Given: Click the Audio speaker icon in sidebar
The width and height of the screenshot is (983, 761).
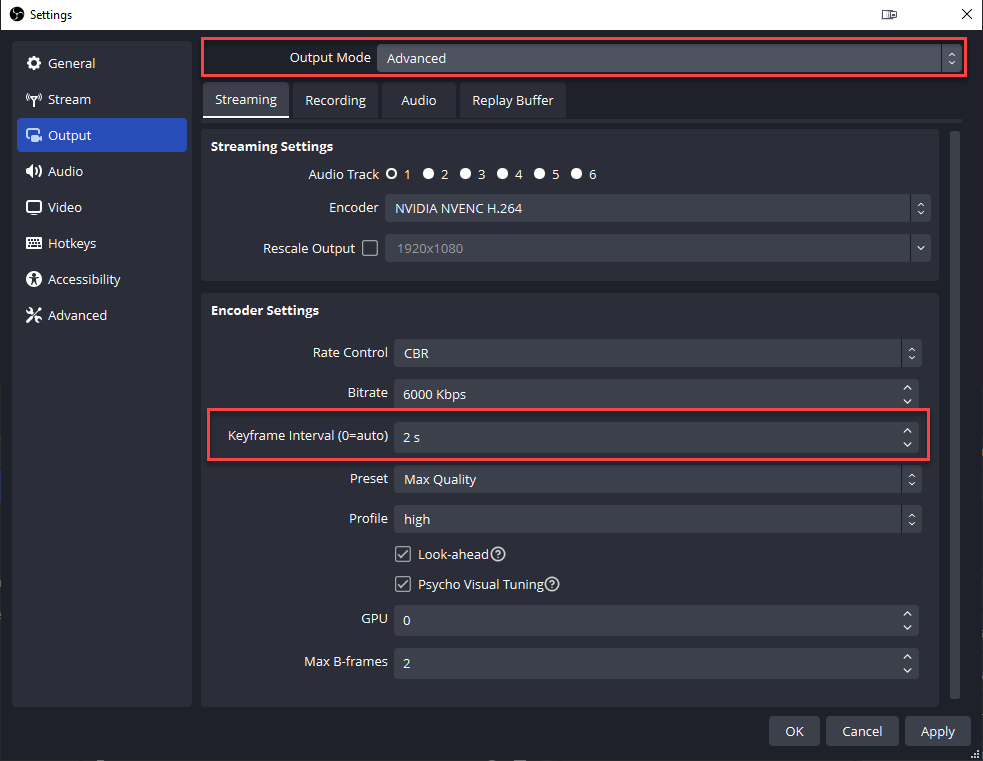Looking at the screenshot, I should click(x=34, y=171).
